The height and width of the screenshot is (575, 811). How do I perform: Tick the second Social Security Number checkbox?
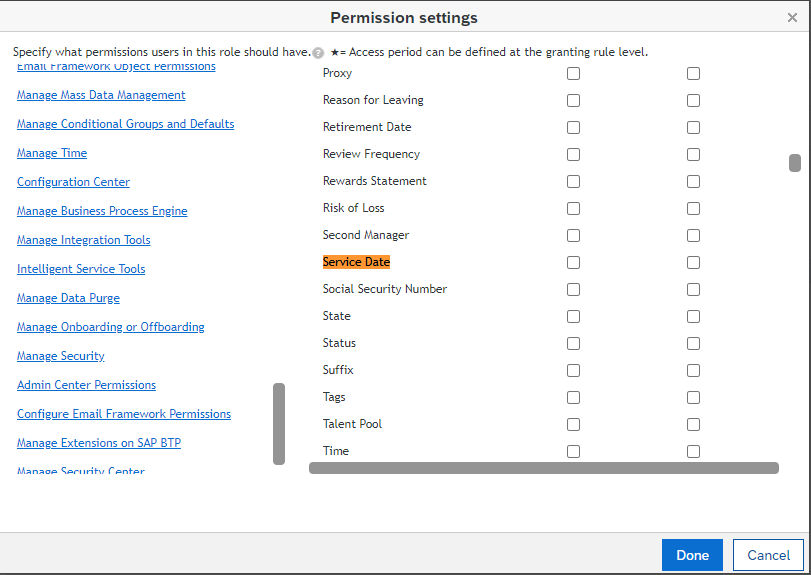coord(693,289)
